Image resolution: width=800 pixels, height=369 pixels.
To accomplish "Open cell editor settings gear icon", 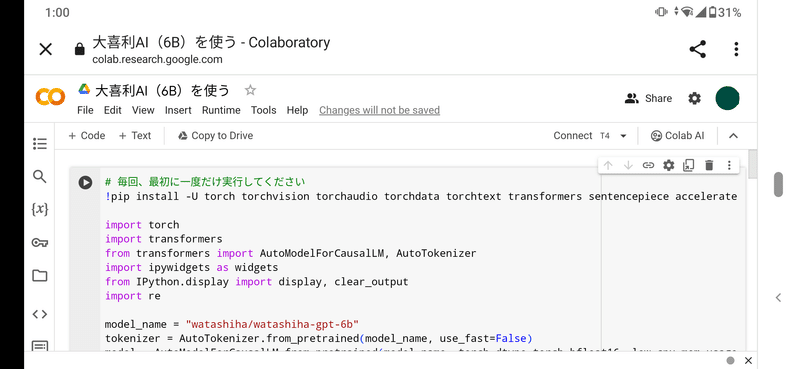I will [x=668, y=165].
